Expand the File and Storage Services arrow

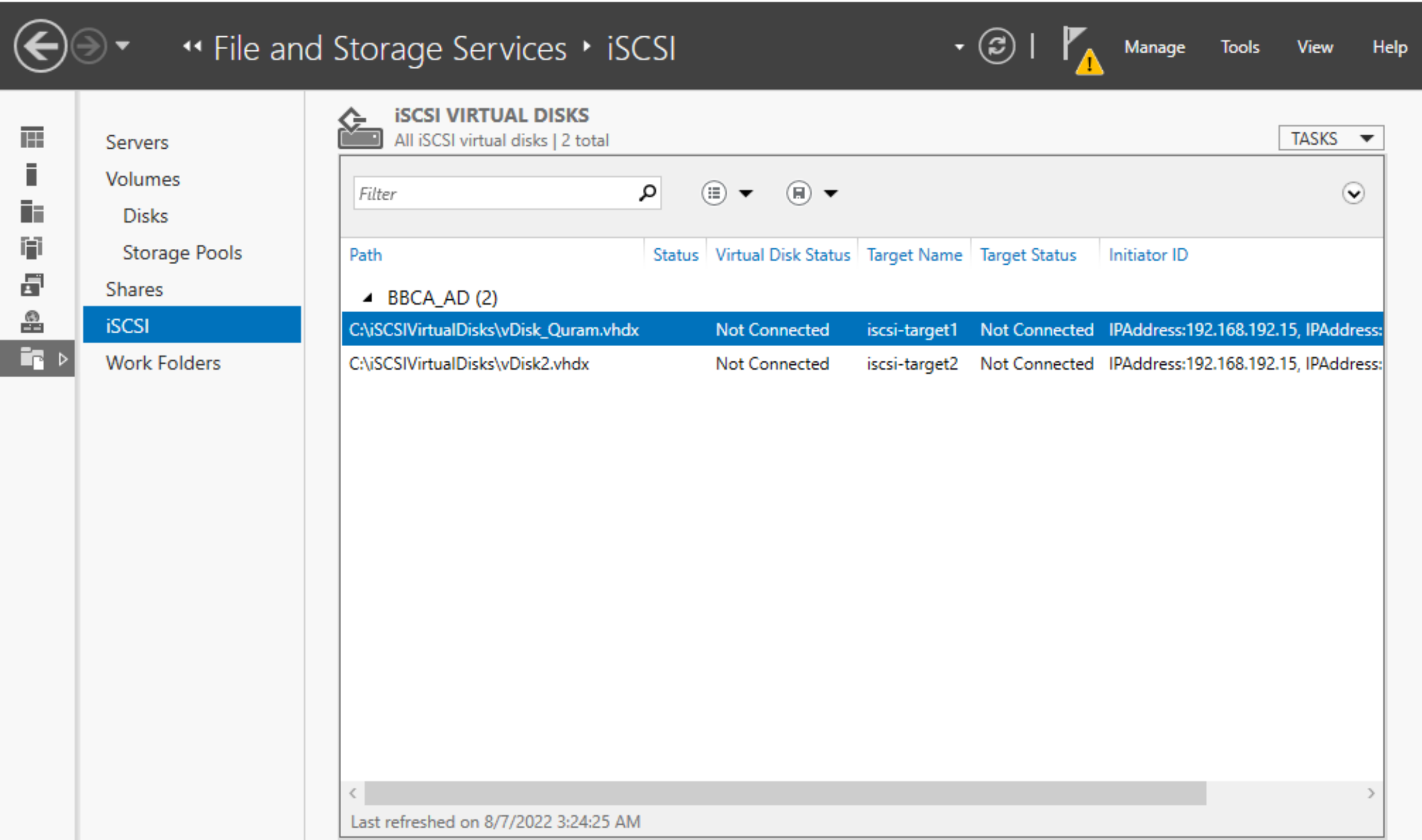coord(63,358)
